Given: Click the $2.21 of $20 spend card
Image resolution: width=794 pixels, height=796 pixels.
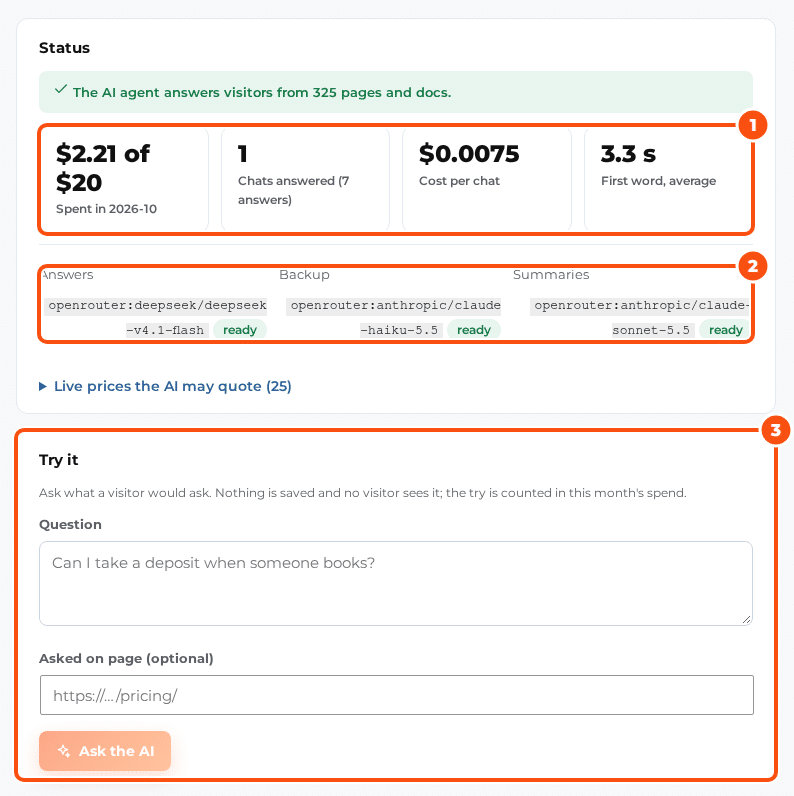Looking at the screenshot, I should (x=124, y=179).
